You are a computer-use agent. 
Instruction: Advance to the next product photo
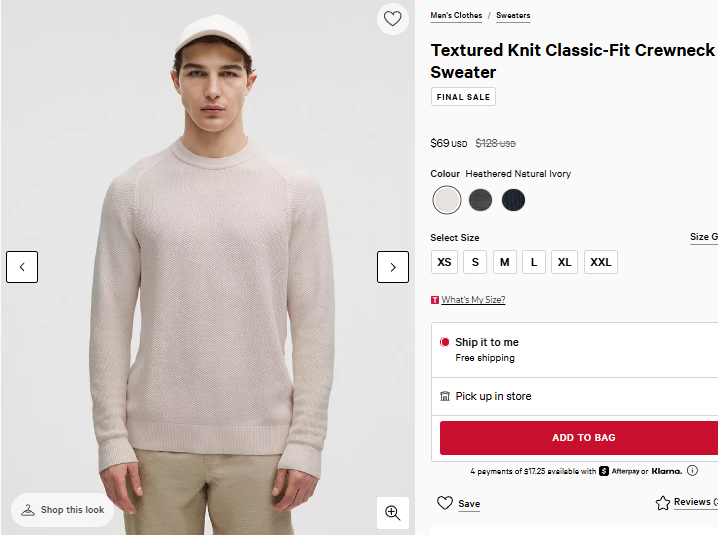(x=392, y=267)
